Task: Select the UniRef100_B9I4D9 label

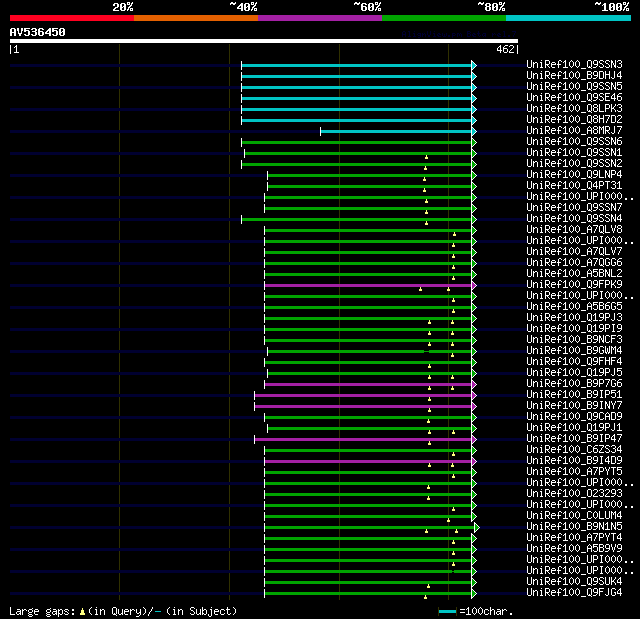Action: click(x=574, y=461)
